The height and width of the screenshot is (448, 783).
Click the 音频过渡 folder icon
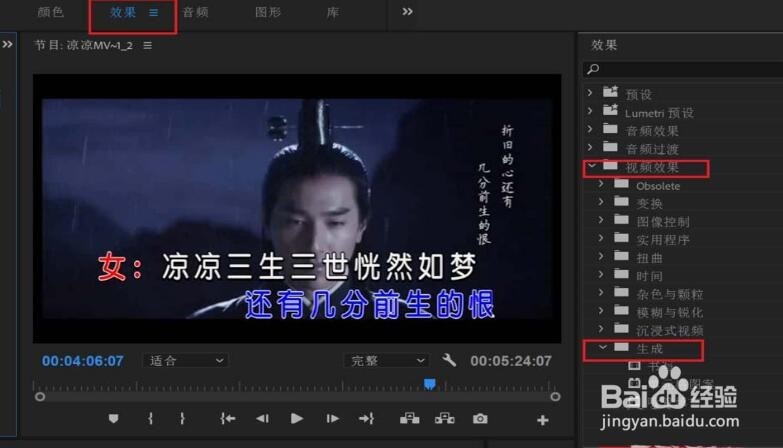pyautogui.click(x=610, y=146)
